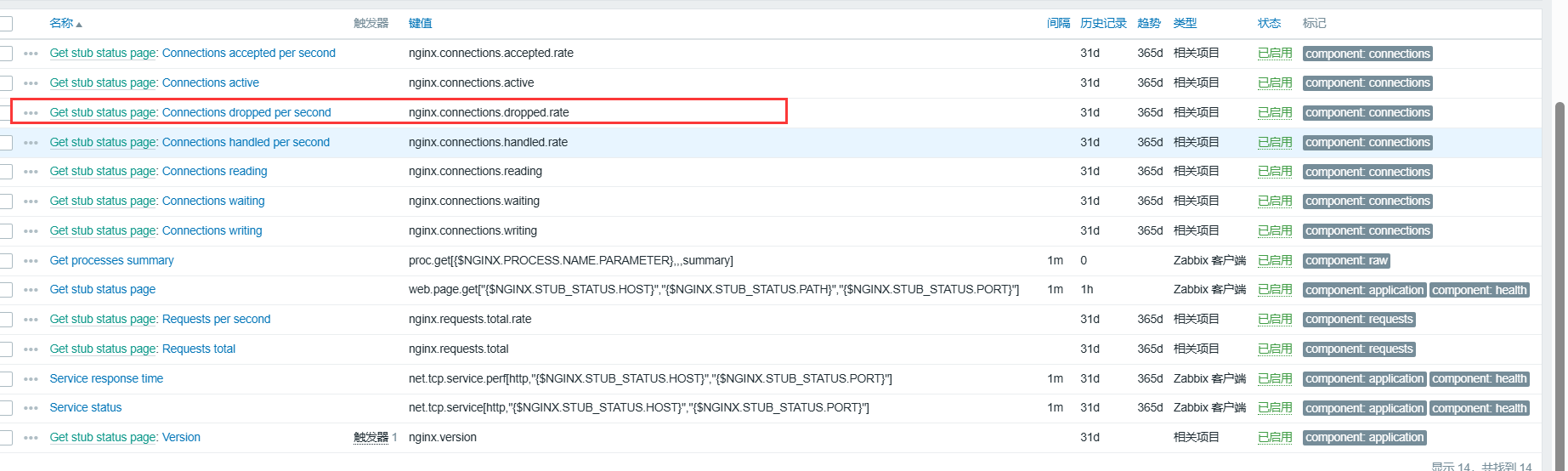The width and height of the screenshot is (1568, 471).
Task: Sort the table by the 状态 column
Action: (1269, 24)
